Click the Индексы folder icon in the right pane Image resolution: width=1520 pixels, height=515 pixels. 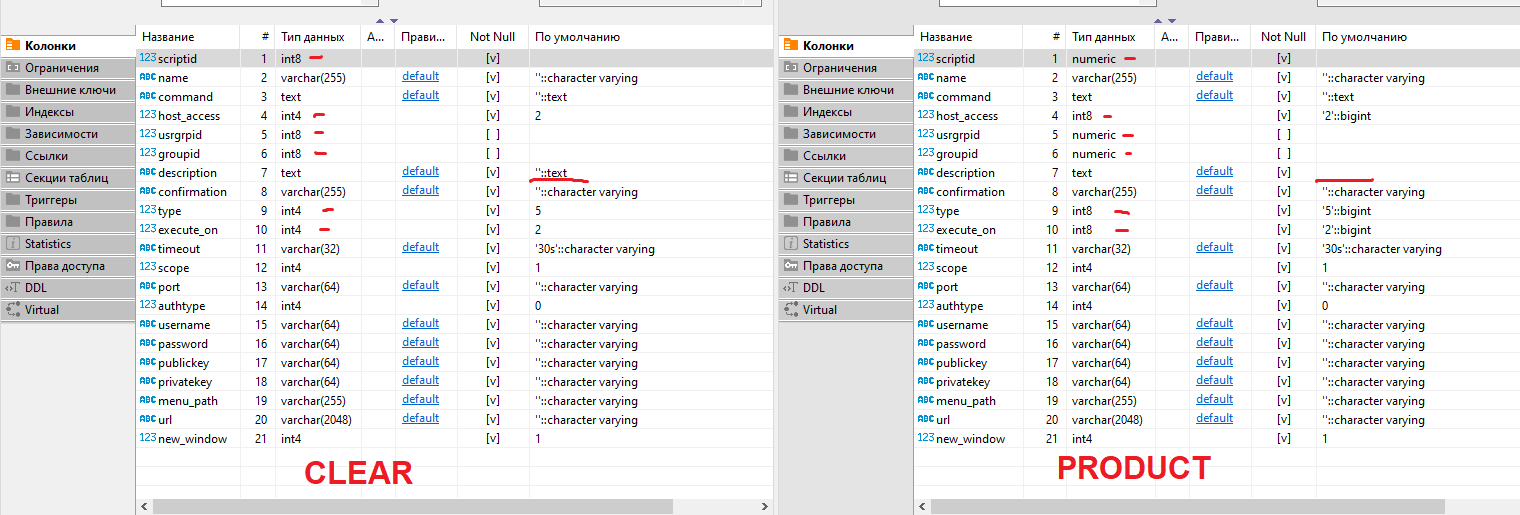[791, 112]
